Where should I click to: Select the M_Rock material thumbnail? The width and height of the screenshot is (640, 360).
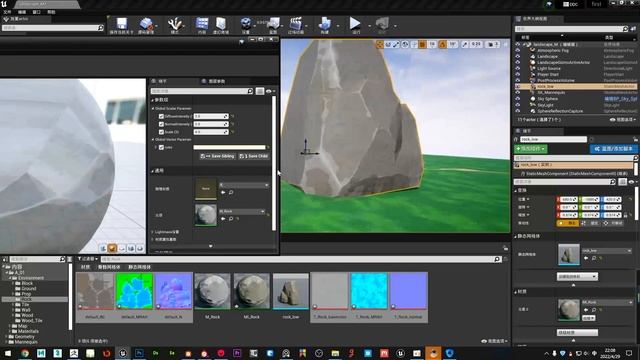(212, 291)
